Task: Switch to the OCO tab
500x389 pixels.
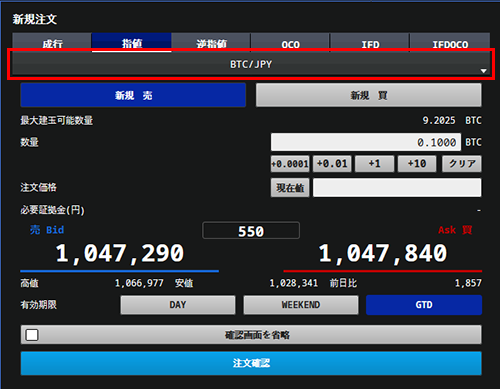Action: point(290,43)
